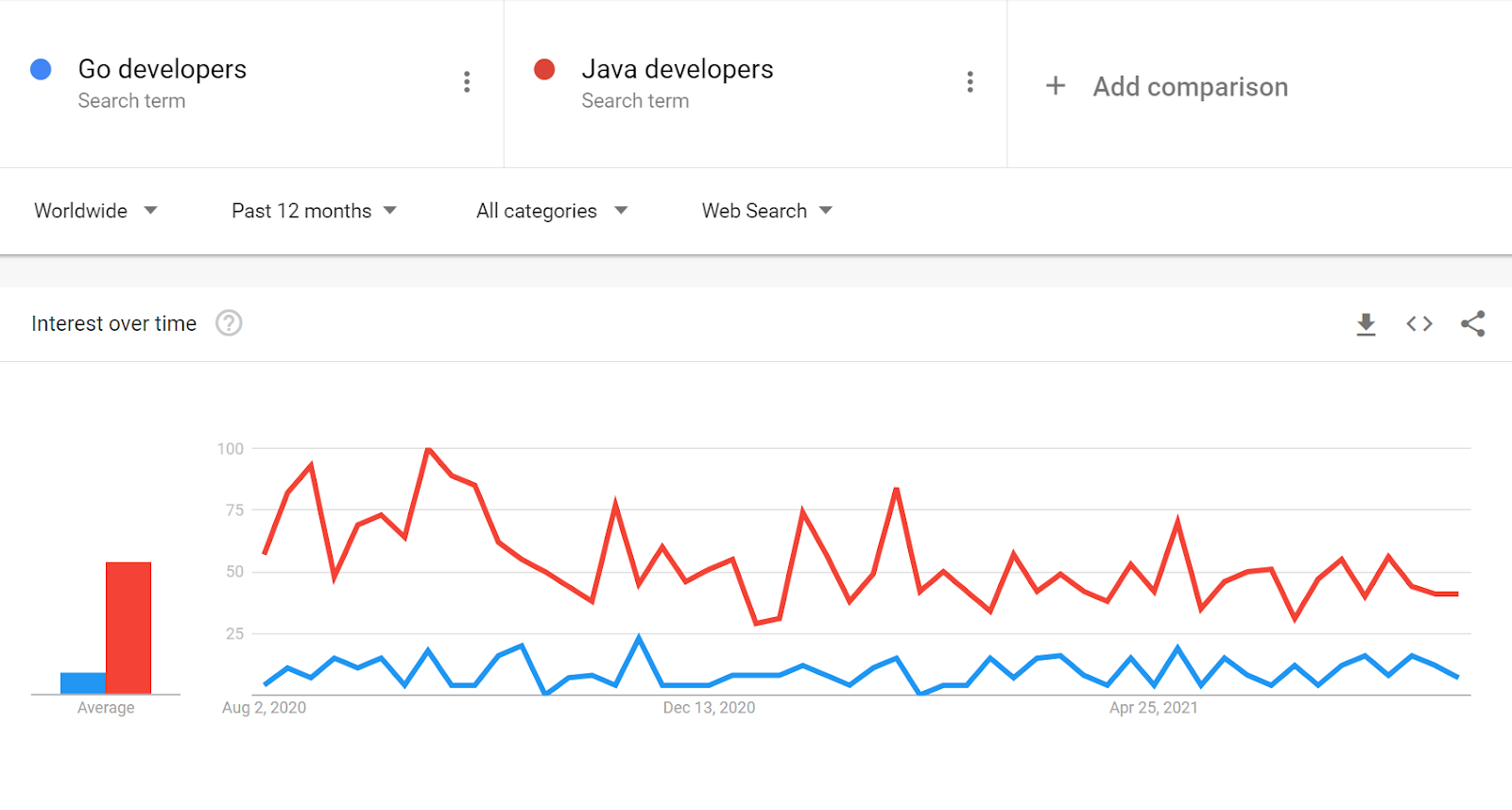This screenshot has width=1512, height=810.
Task: Open the Past 12 months time range dropdown
Action: (x=313, y=211)
